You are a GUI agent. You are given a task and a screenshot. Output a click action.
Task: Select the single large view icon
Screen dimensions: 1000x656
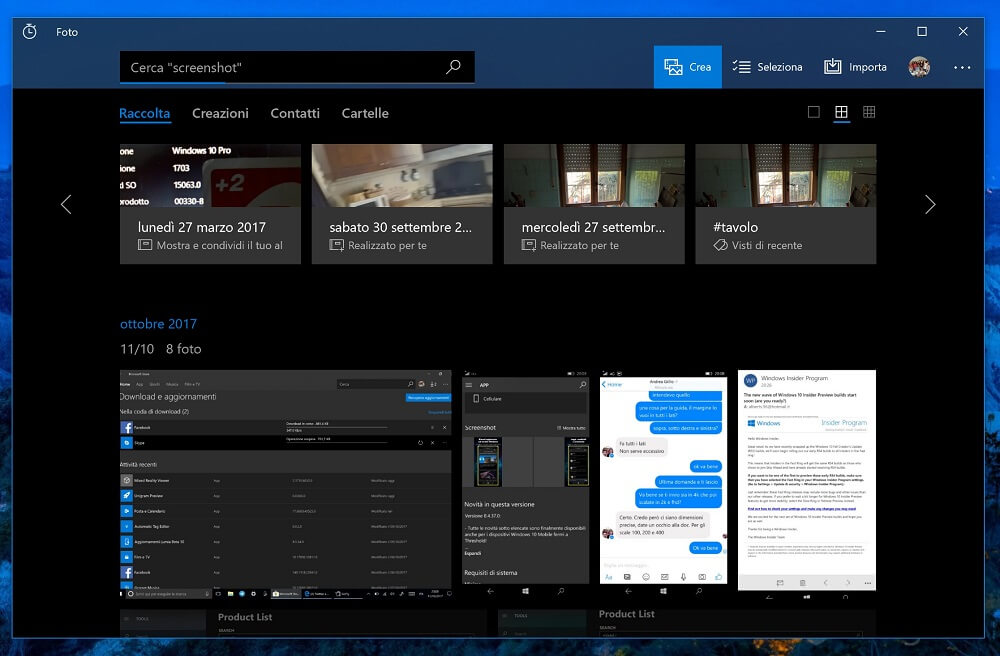pos(814,112)
